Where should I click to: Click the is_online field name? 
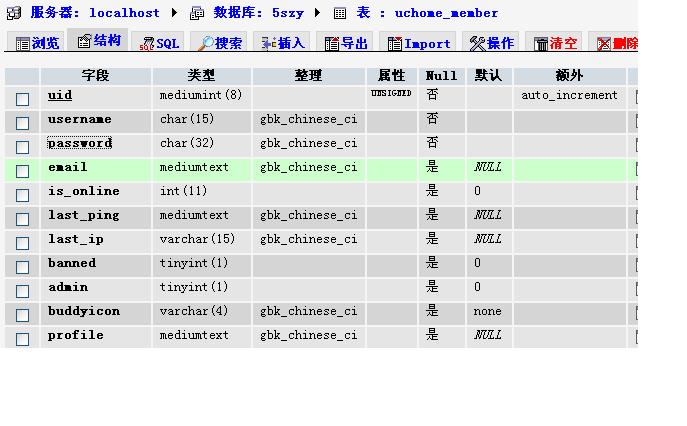click(84, 191)
